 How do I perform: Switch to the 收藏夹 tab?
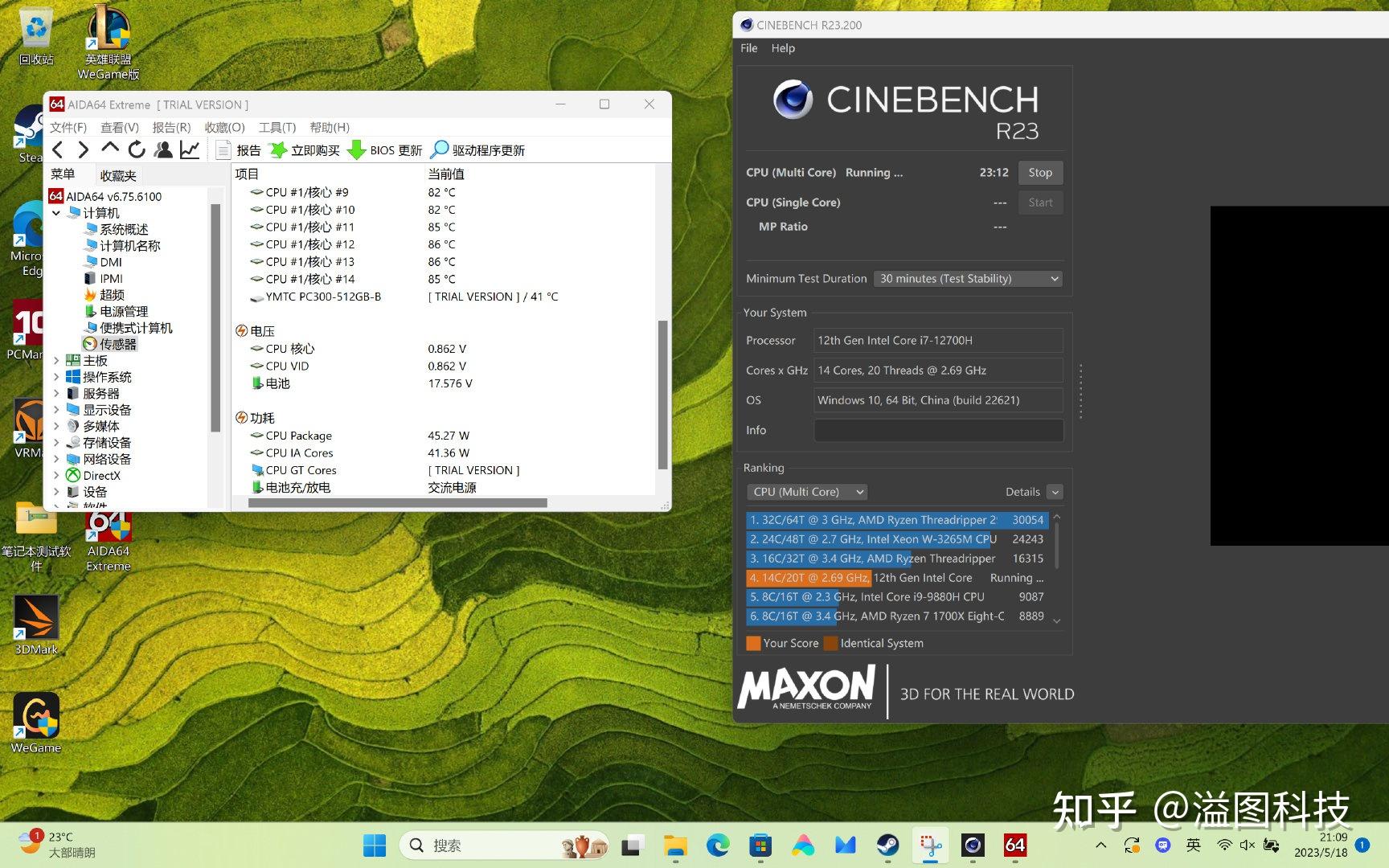point(118,175)
